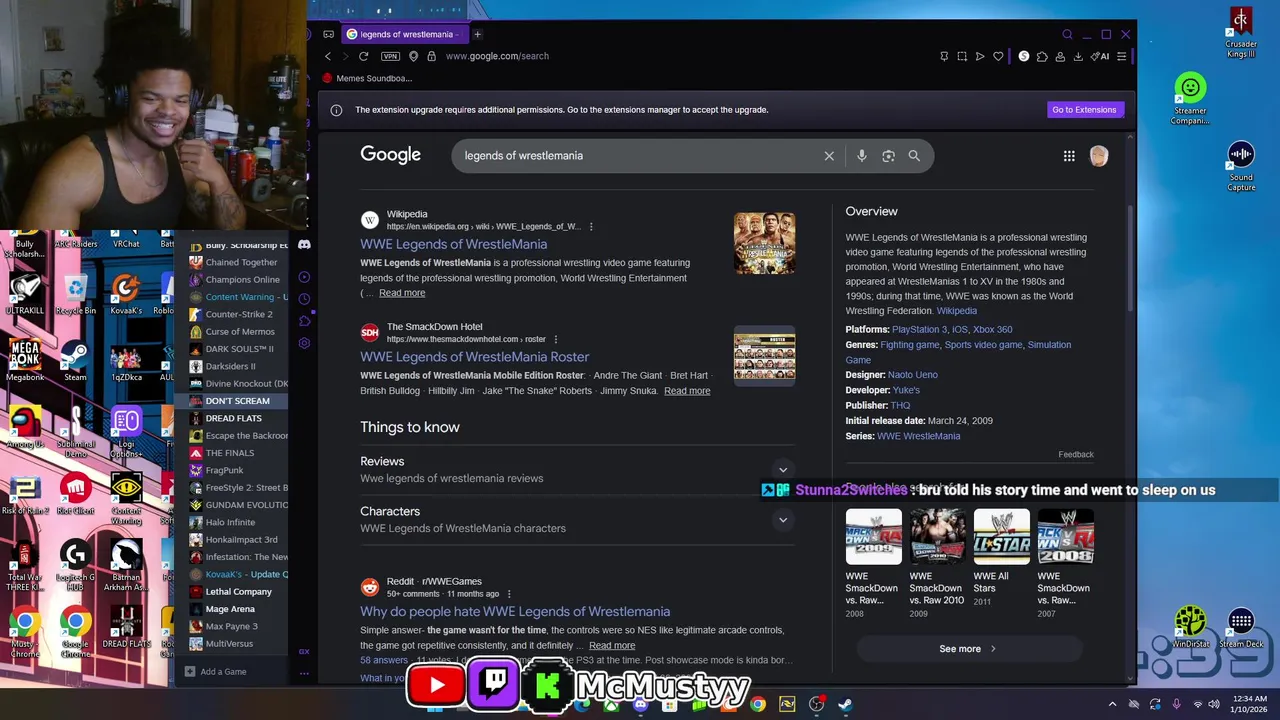Open browser Easy Setup menu icon
Viewport: 1280px width, 720px height.
(1122, 56)
